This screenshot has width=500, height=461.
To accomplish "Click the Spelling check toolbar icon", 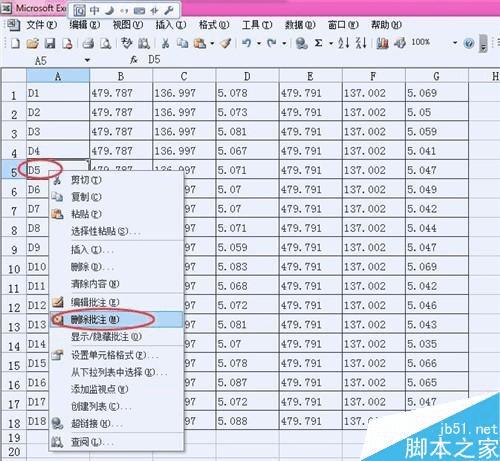I will coord(127,43).
